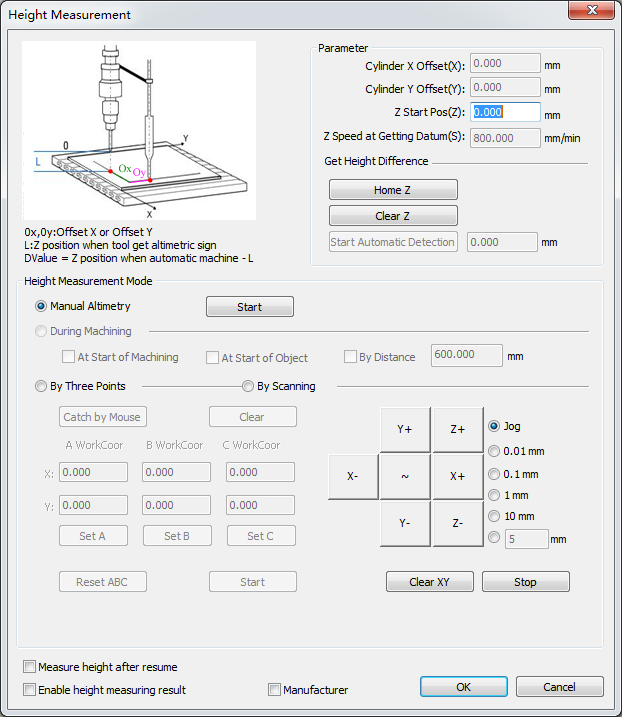
Task: Click the Set B button
Action: 177,536
